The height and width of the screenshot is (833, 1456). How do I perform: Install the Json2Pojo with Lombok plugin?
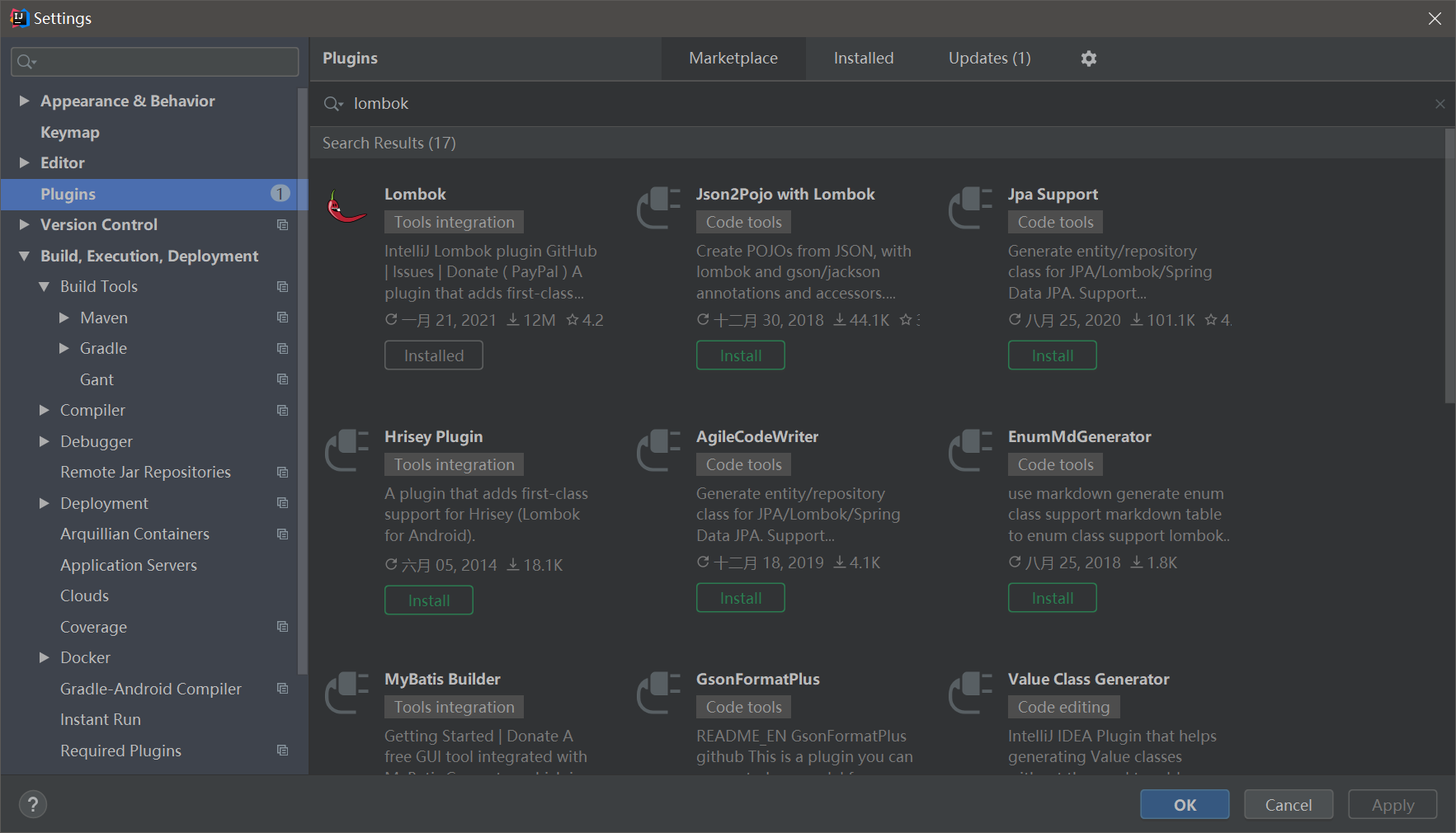pyautogui.click(x=740, y=355)
